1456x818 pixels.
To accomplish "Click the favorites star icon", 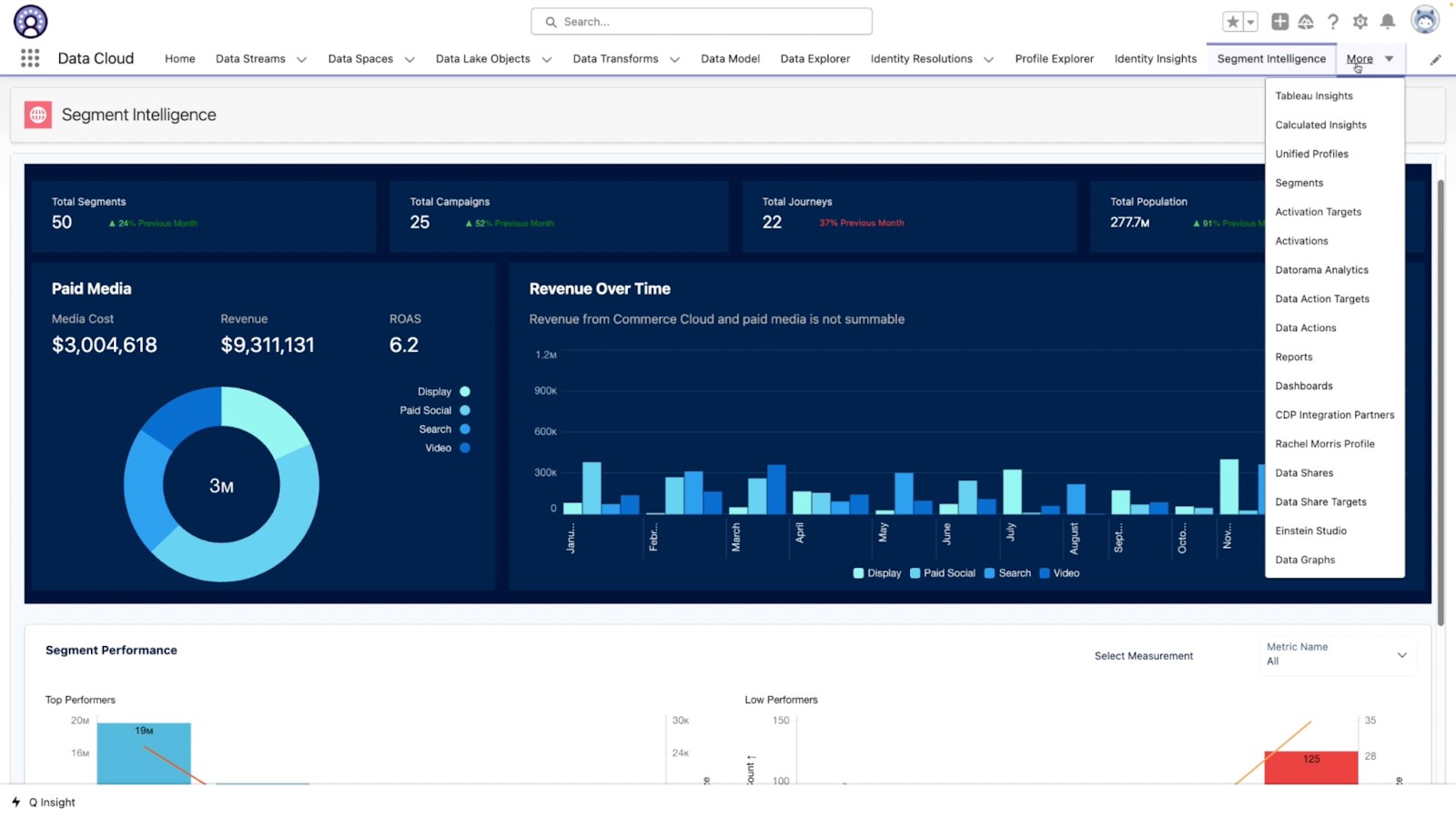I will pyautogui.click(x=1232, y=22).
